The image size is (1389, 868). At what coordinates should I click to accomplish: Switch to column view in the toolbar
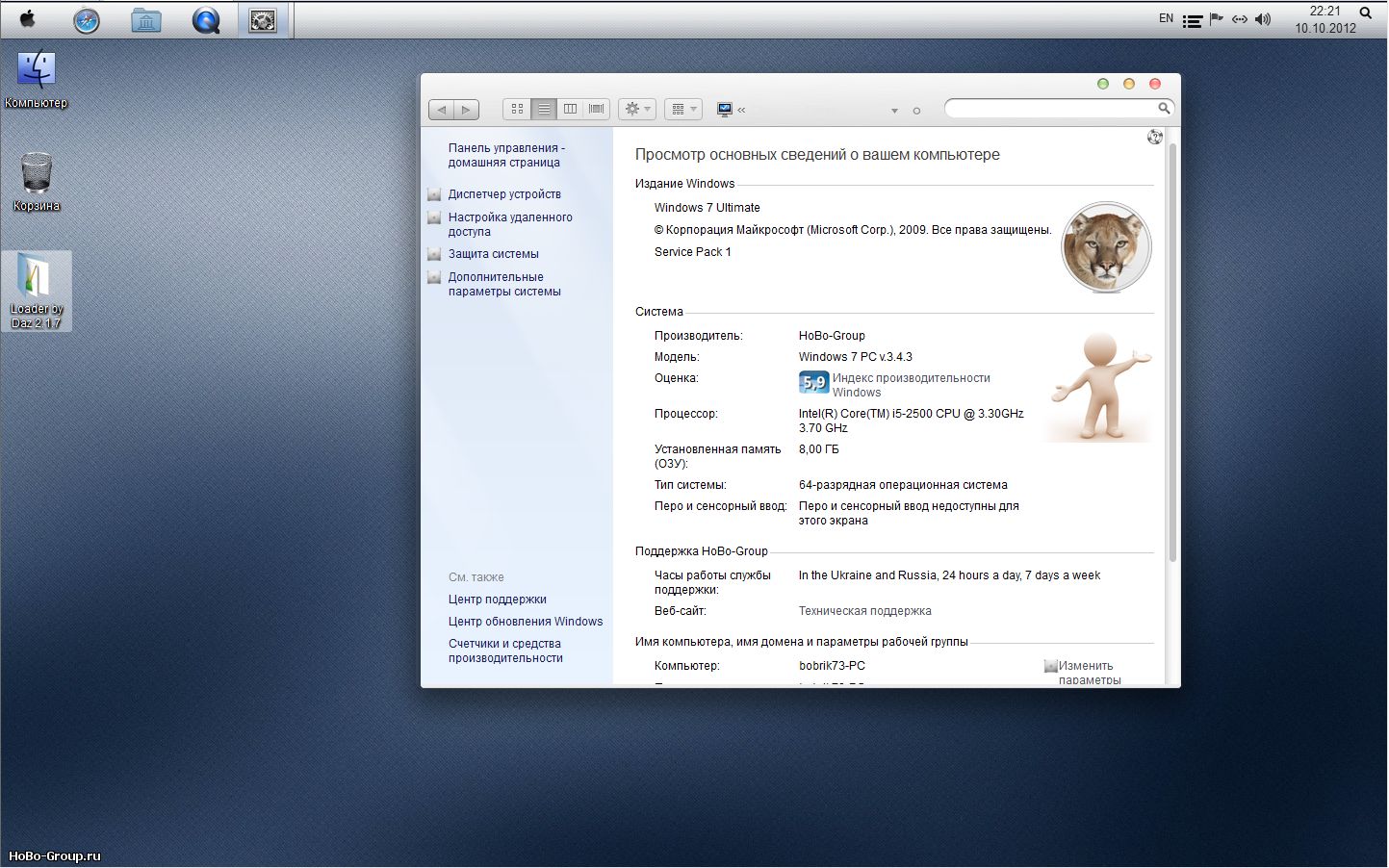coord(570,109)
